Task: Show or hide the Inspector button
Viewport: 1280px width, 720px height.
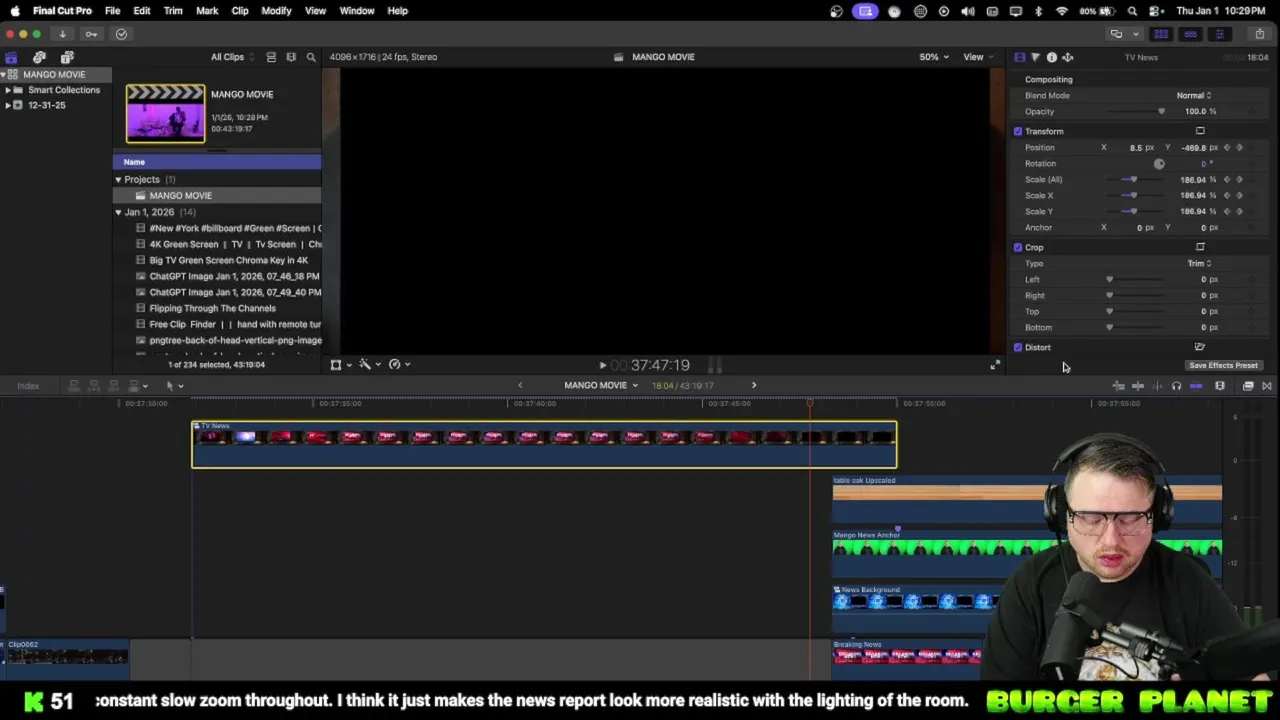Action: [1219, 34]
